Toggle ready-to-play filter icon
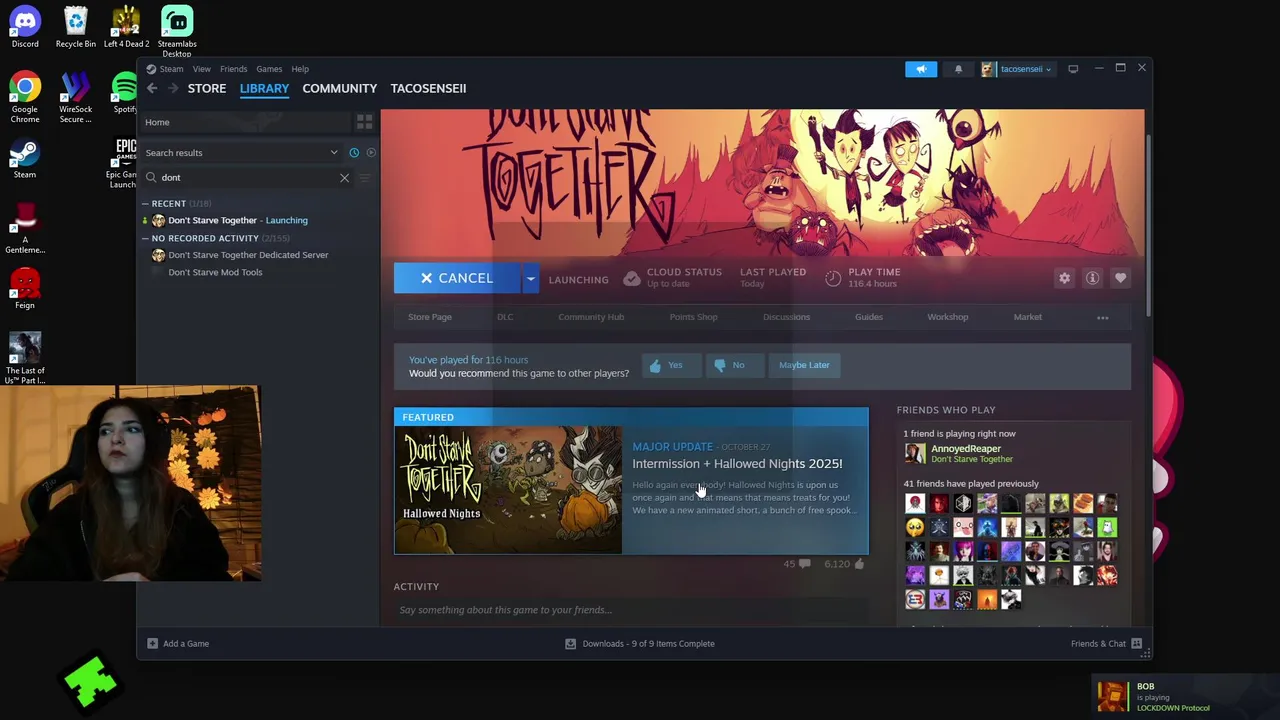The image size is (1280, 720). click(371, 153)
